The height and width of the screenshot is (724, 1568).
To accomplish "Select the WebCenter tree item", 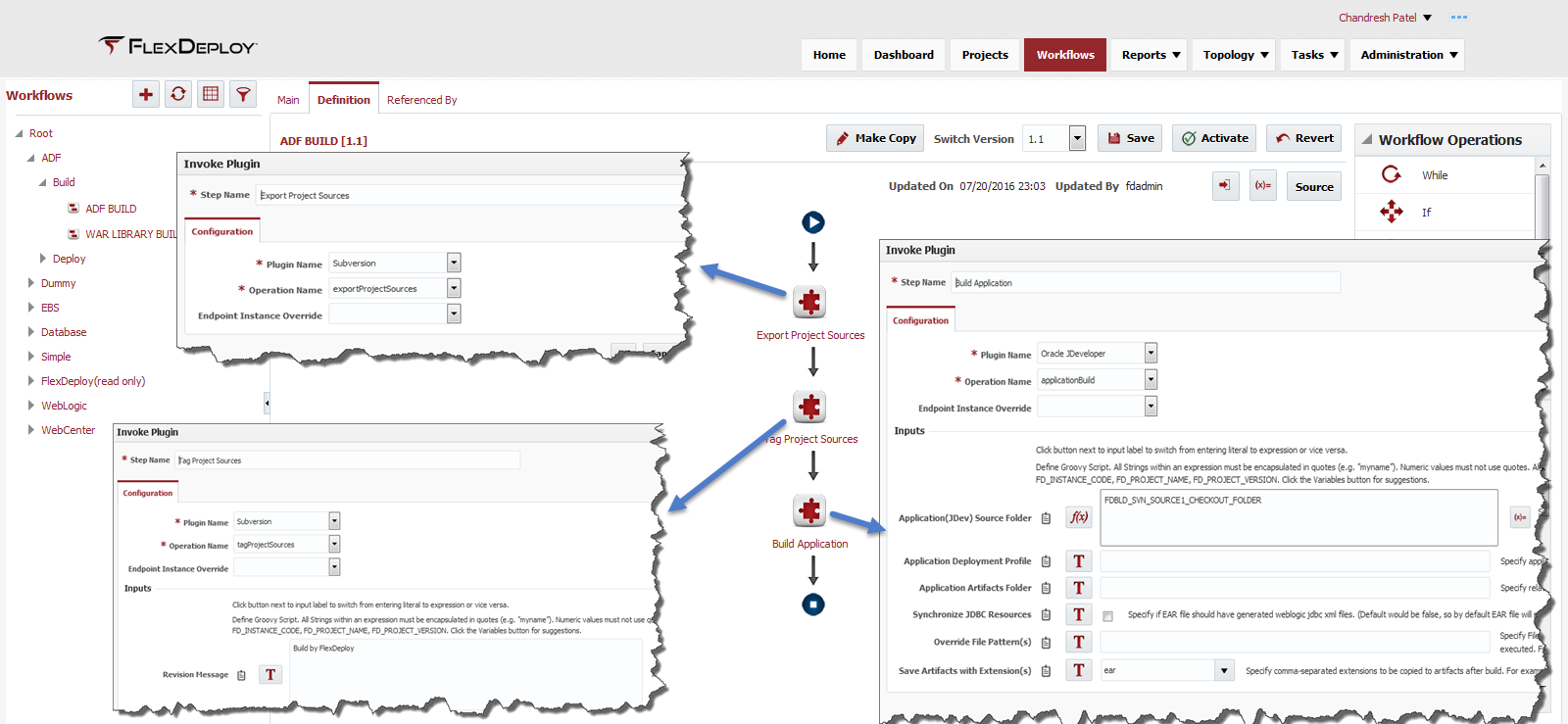I will coord(68,430).
